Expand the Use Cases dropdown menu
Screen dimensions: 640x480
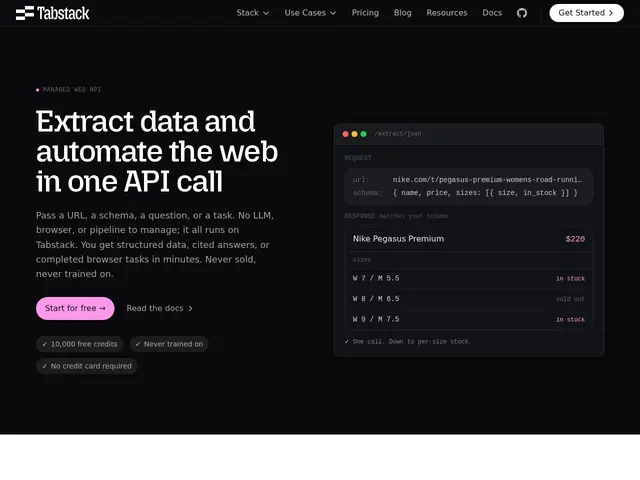[x=310, y=13]
